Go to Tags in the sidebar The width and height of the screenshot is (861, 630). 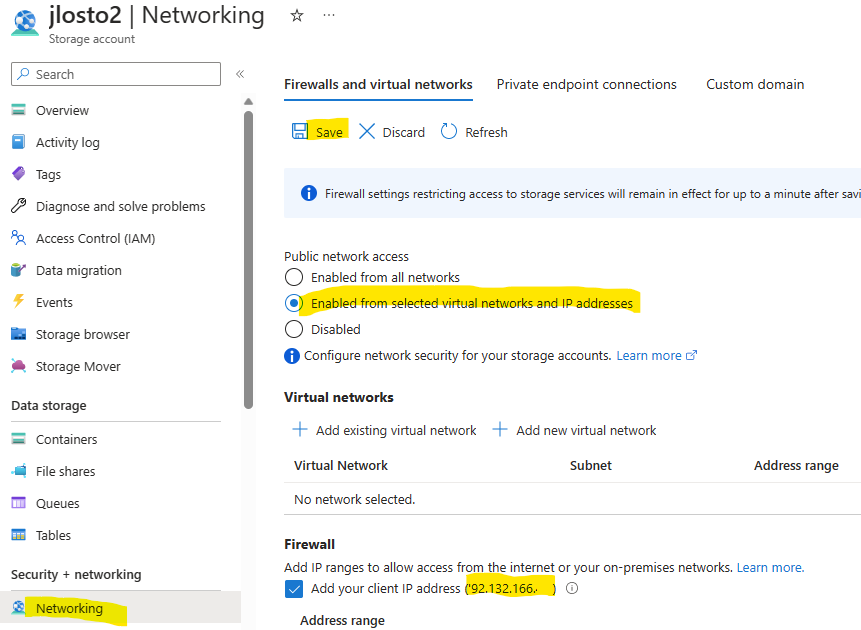pos(48,175)
